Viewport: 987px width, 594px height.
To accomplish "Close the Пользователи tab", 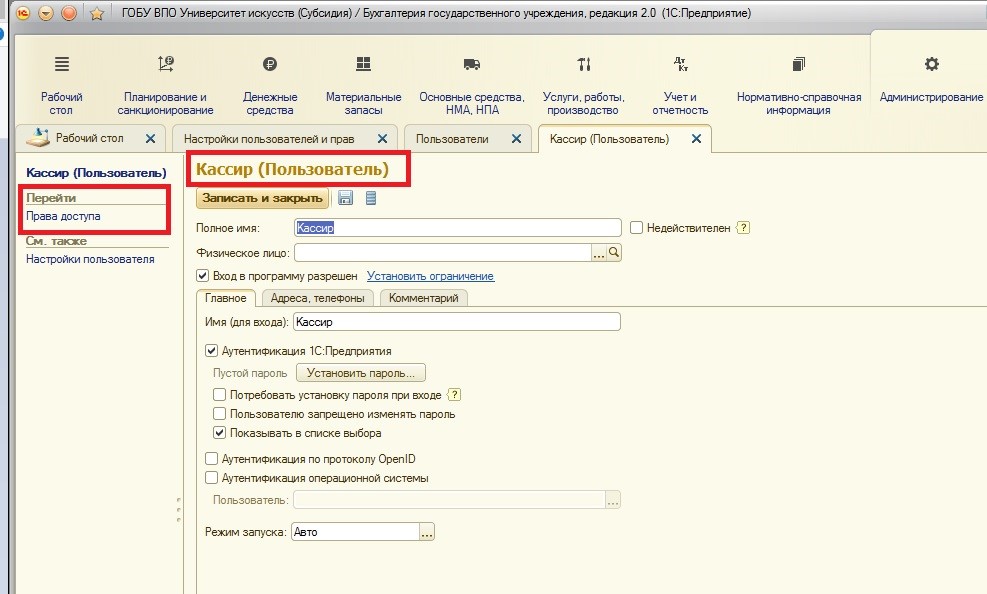I will pos(516,138).
